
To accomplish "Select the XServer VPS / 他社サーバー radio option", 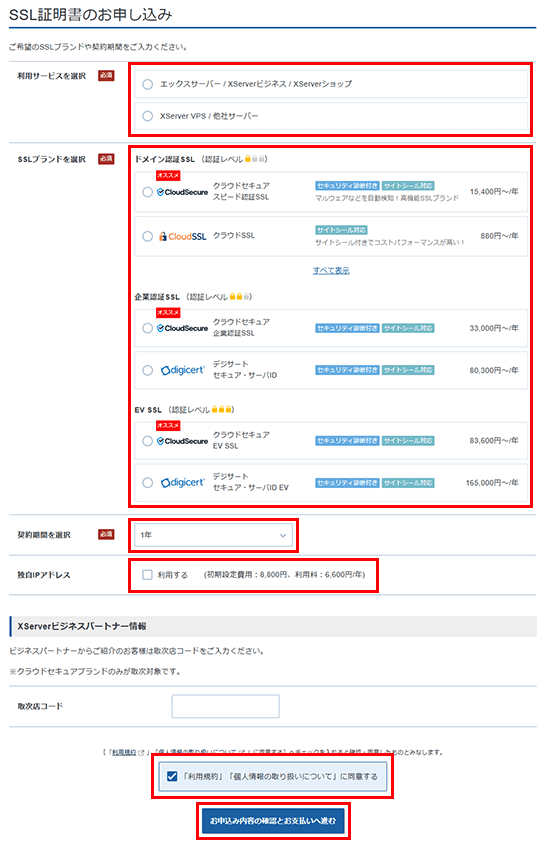I will (x=147, y=116).
